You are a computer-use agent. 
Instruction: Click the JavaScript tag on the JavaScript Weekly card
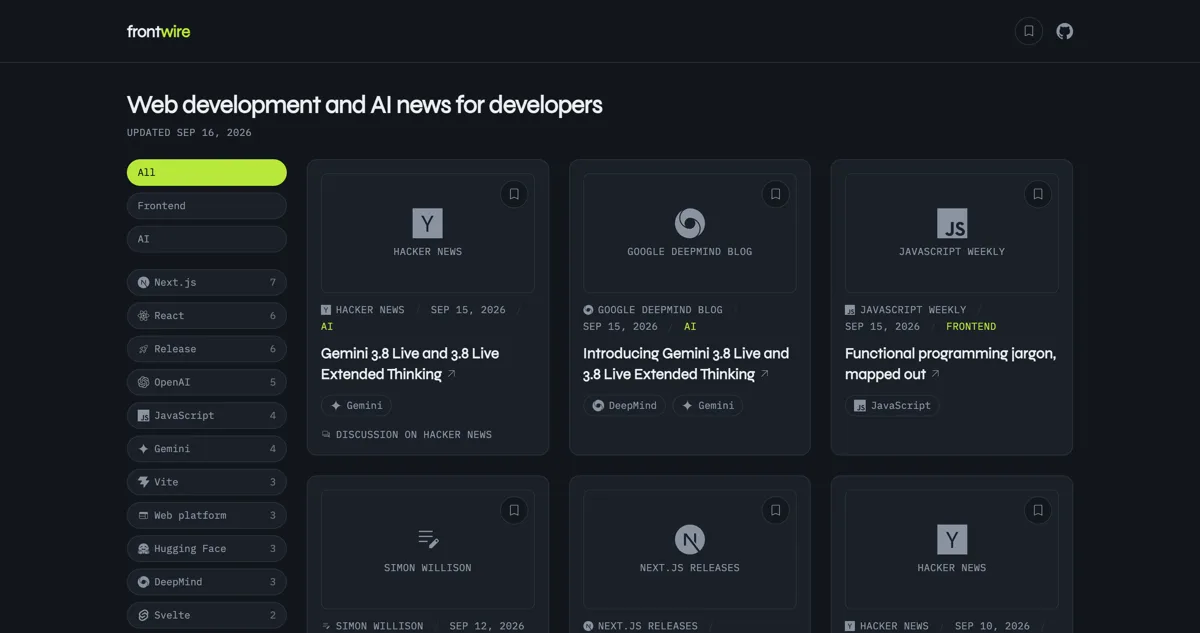click(x=892, y=405)
